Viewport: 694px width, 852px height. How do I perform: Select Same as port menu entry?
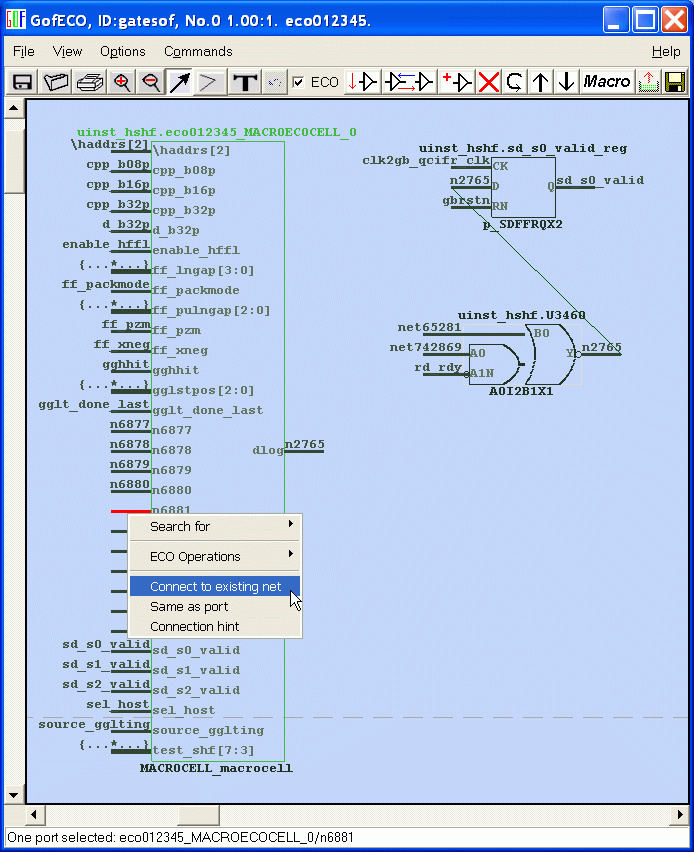[189, 606]
